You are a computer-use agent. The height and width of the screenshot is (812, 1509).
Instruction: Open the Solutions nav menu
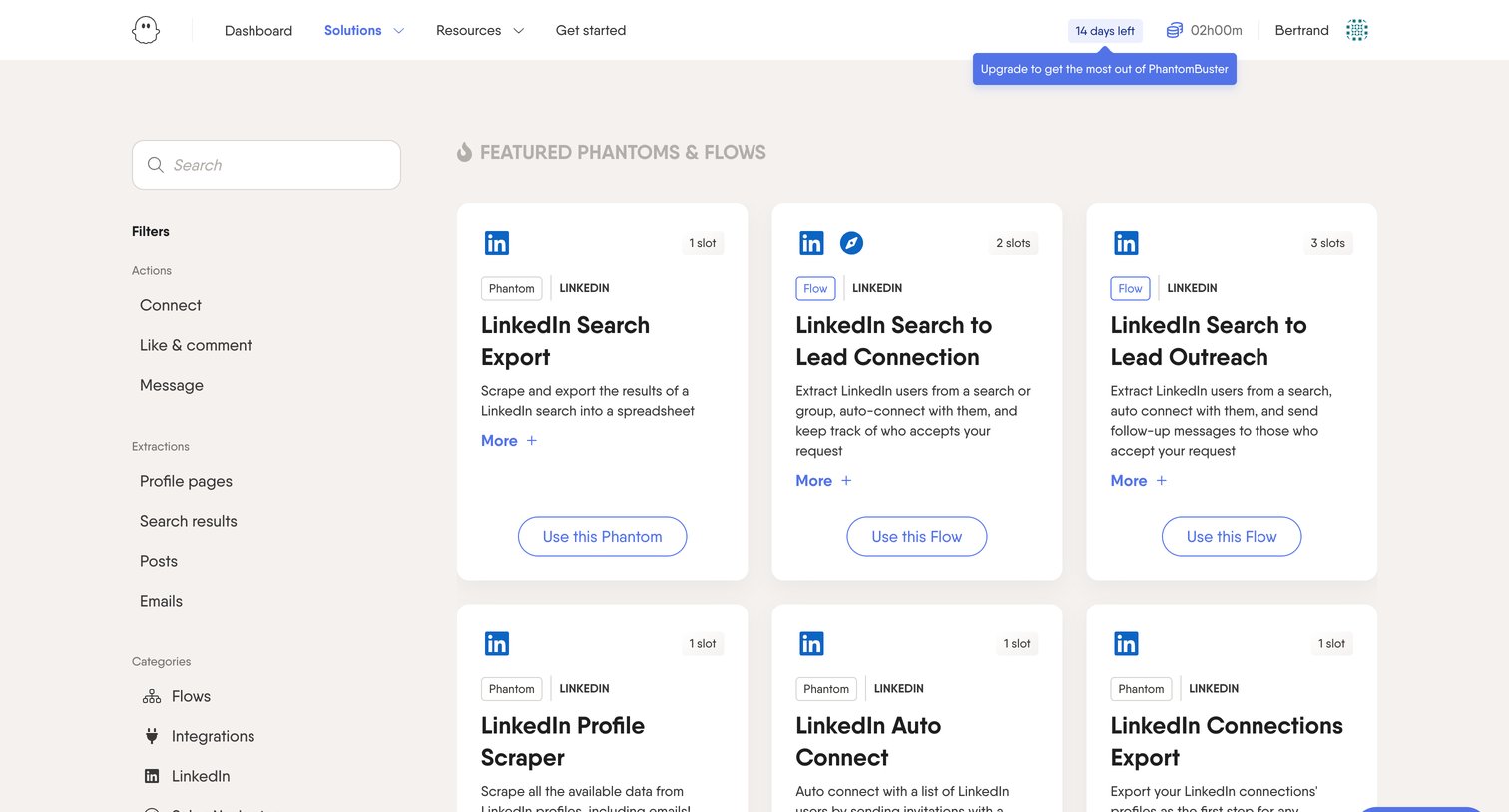353,31
